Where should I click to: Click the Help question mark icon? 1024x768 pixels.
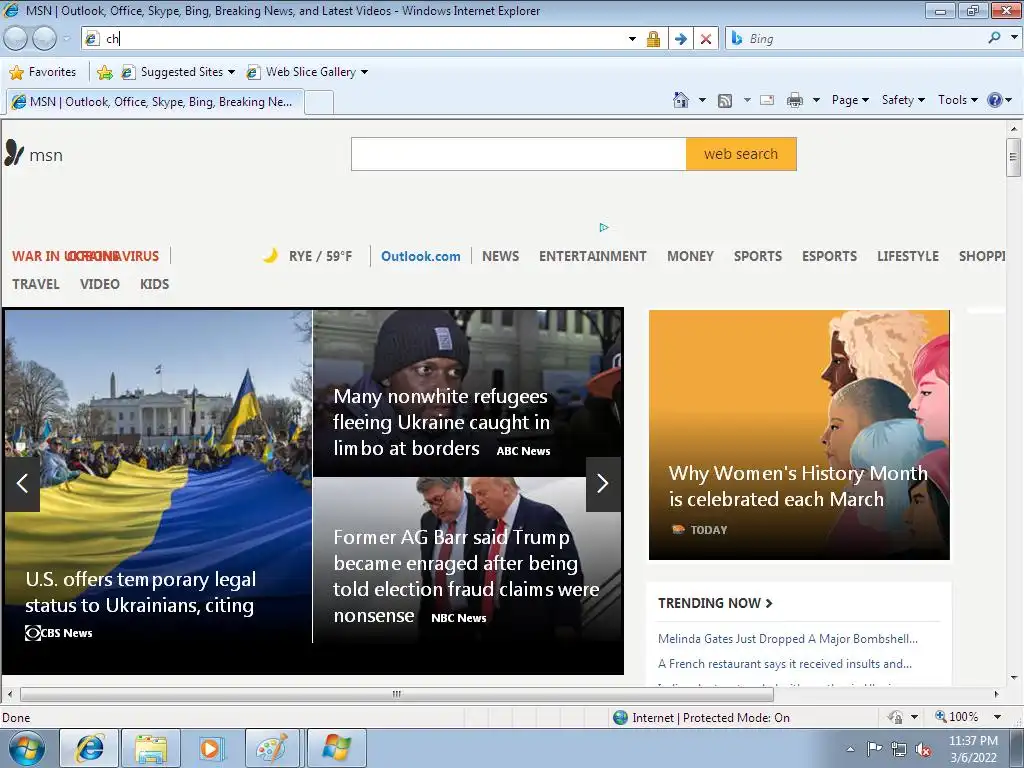coord(995,100)
